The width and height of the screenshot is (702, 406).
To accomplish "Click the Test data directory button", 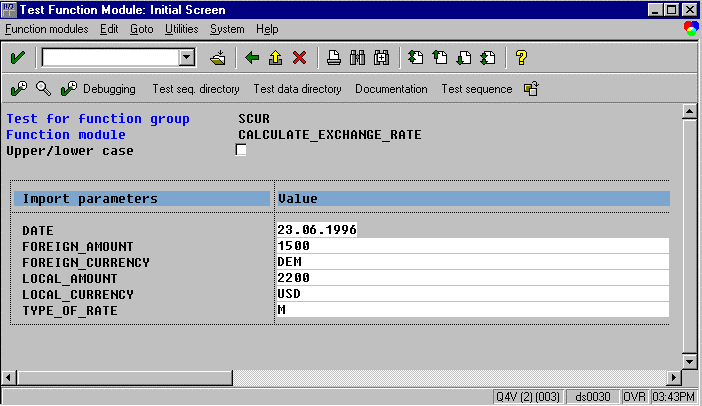I will (297, 89).
